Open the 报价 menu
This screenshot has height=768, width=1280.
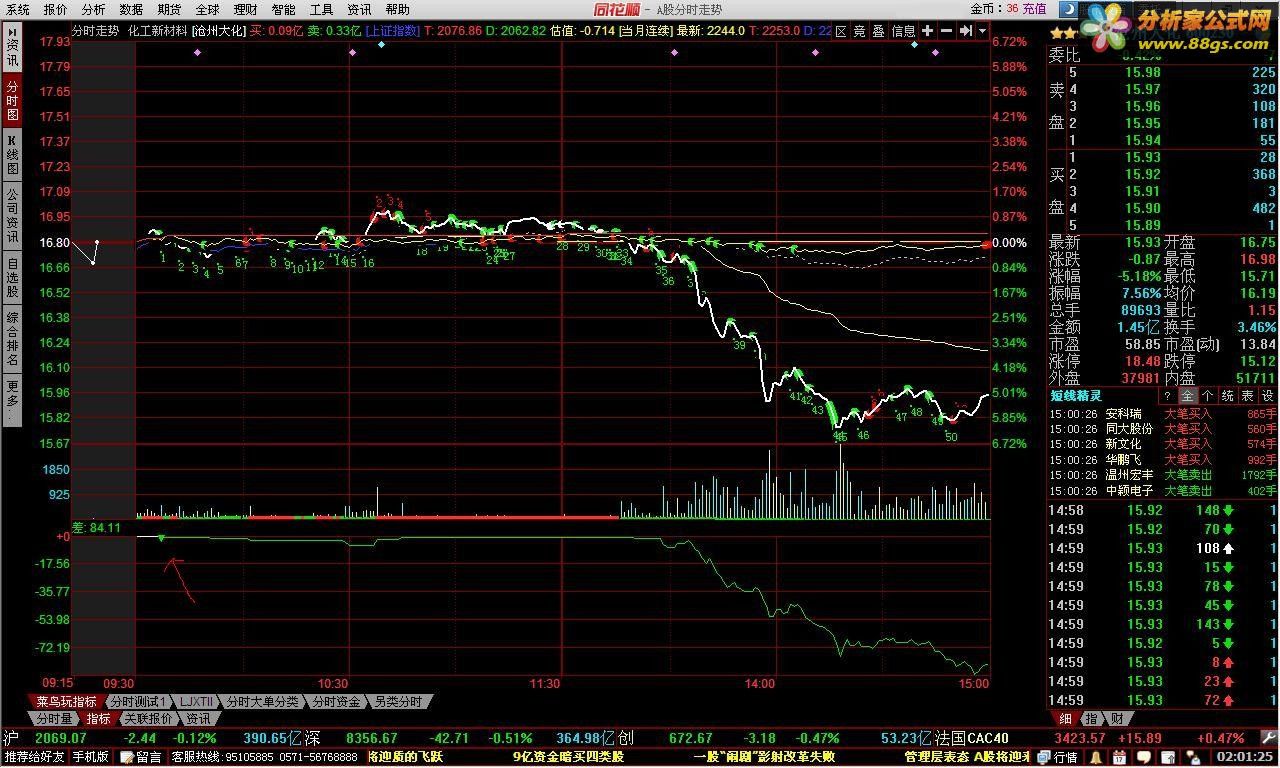(56, 9)
